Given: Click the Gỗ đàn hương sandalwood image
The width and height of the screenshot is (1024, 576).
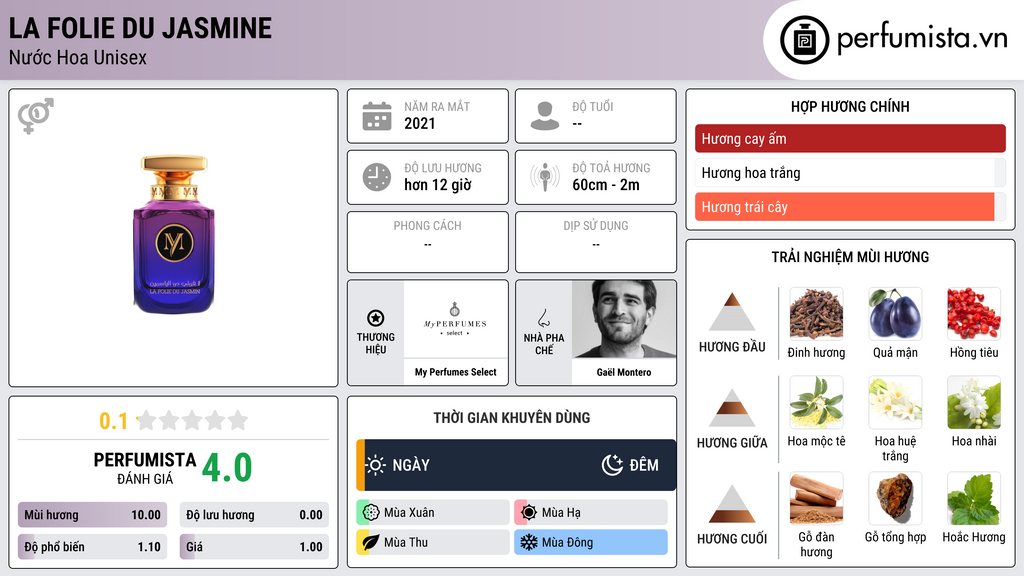Looking at the screenshot, I should point(816,498).
